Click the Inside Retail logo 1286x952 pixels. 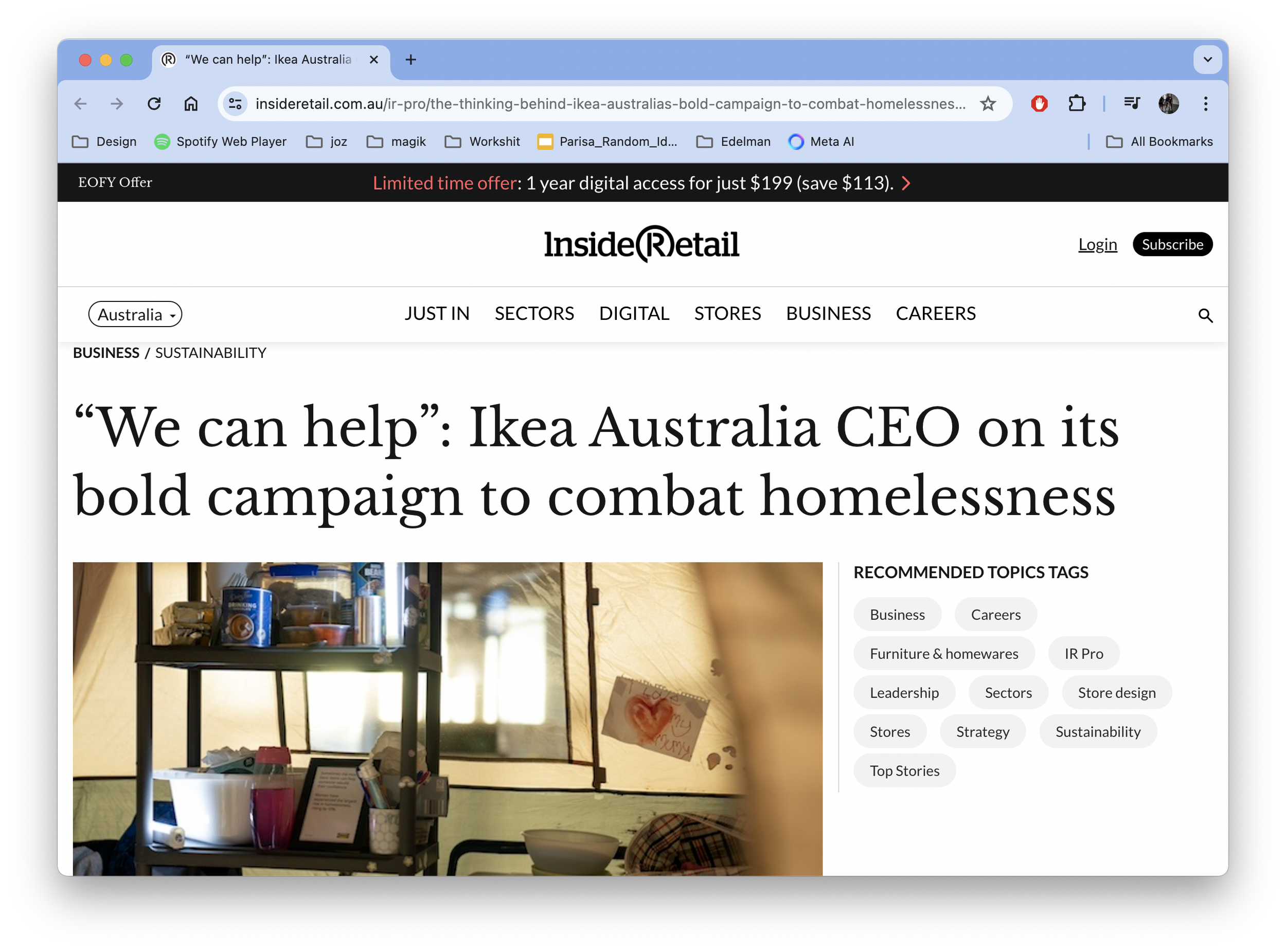(641, 244)
